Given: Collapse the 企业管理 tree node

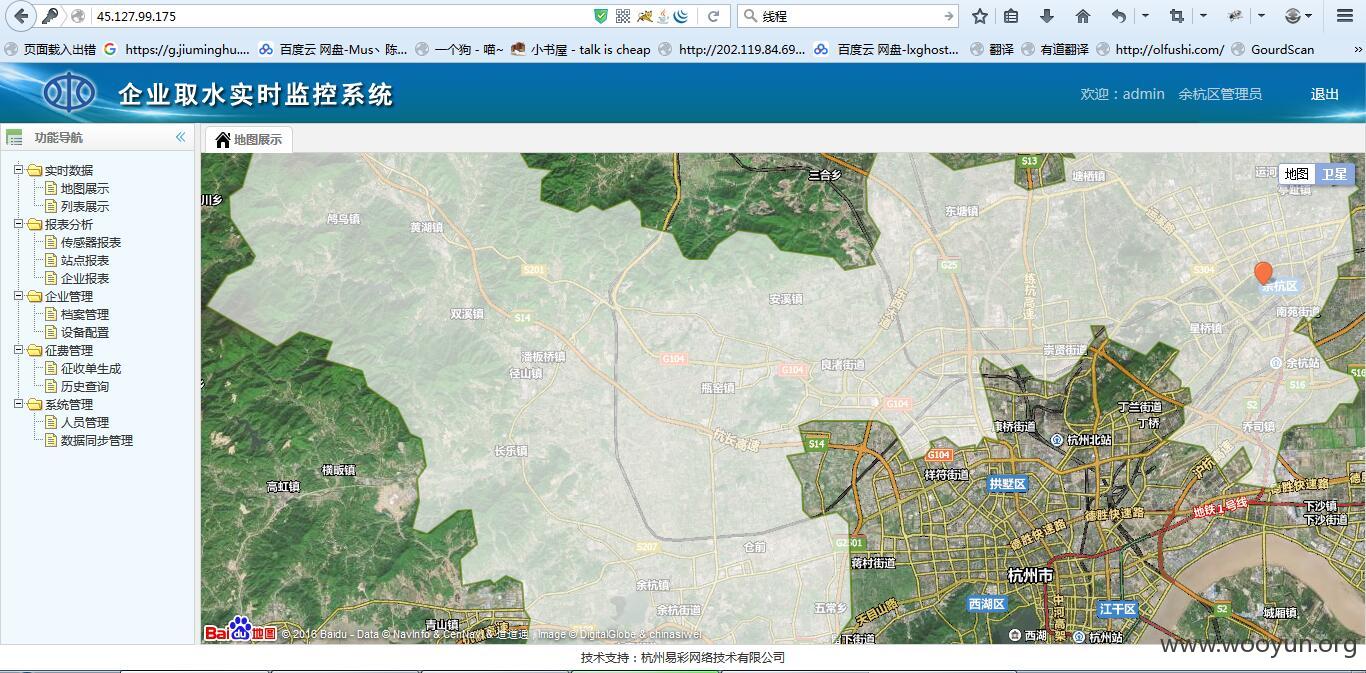Looking at the screenshot, I should [18, 296].
